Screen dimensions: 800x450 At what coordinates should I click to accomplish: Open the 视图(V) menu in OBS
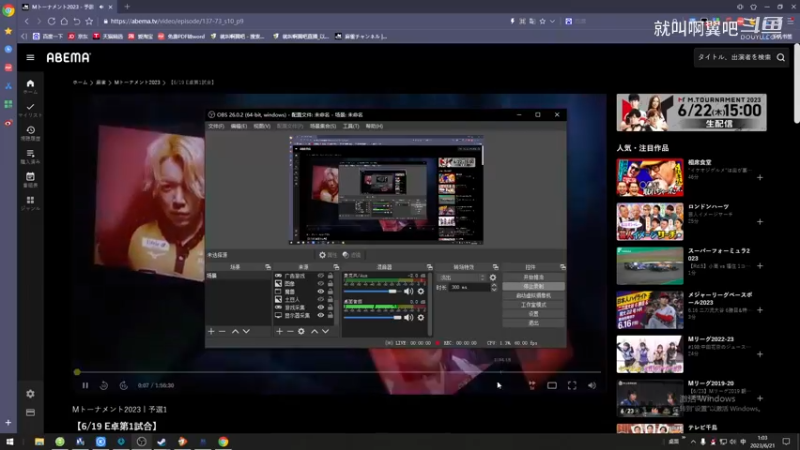click(x=262, y=126)
